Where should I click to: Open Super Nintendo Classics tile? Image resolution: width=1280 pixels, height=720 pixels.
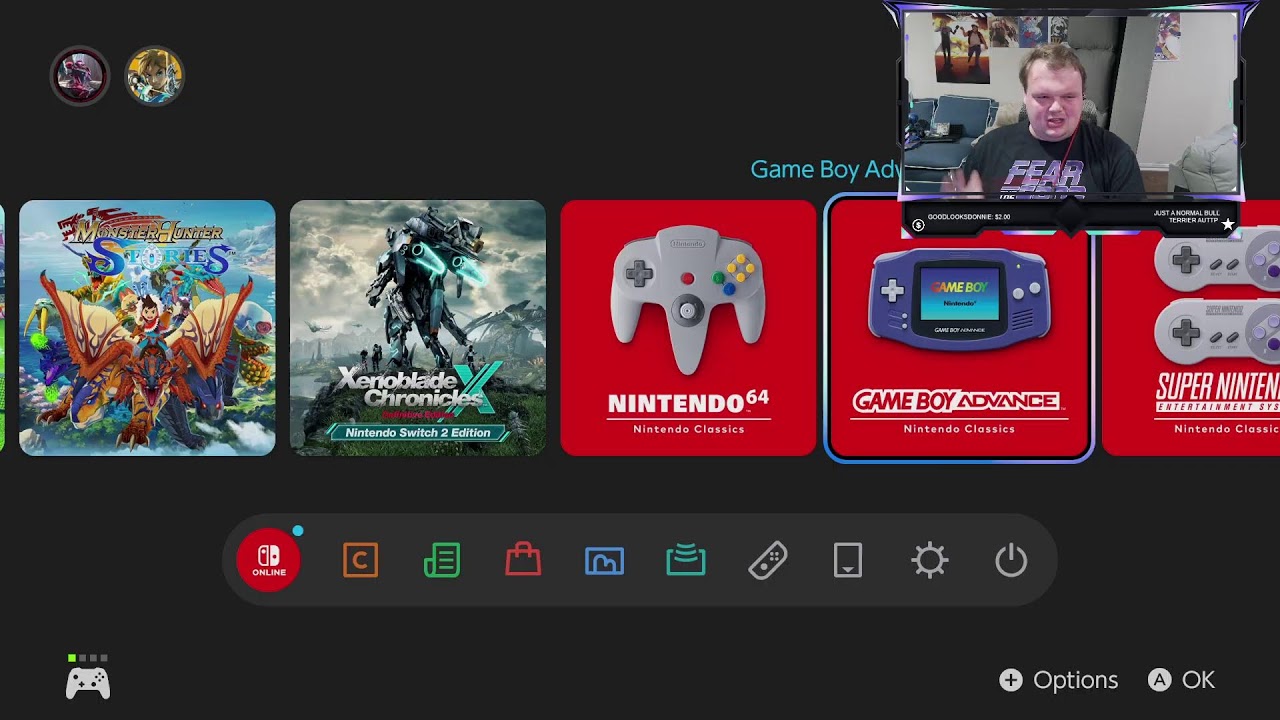(1191, 328)
